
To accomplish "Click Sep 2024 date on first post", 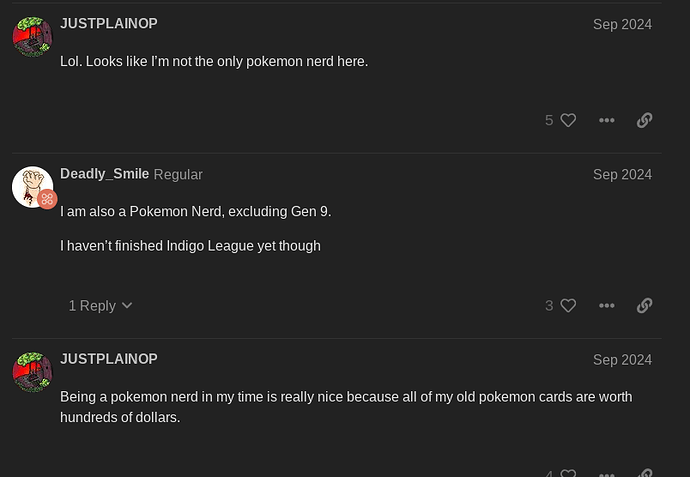I will (x=622, y=24).
